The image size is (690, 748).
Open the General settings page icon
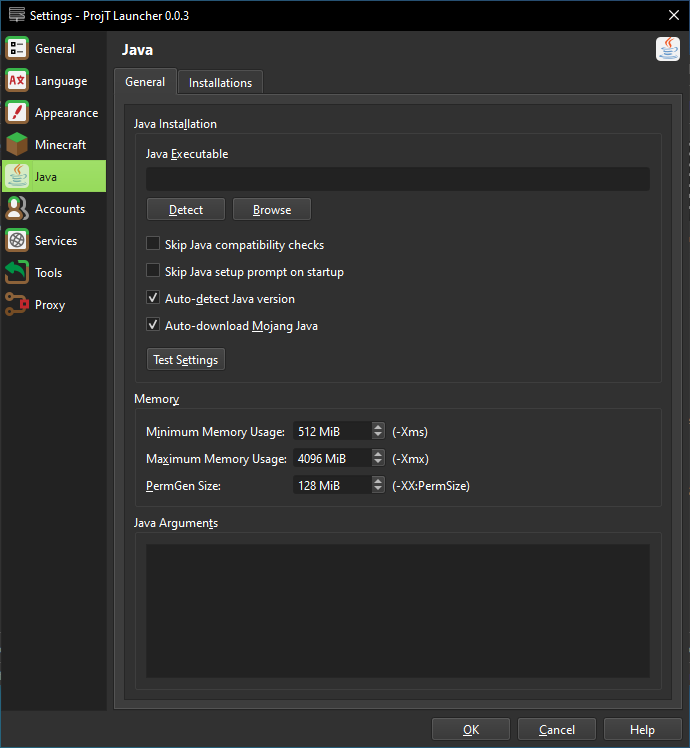(17, 49)
